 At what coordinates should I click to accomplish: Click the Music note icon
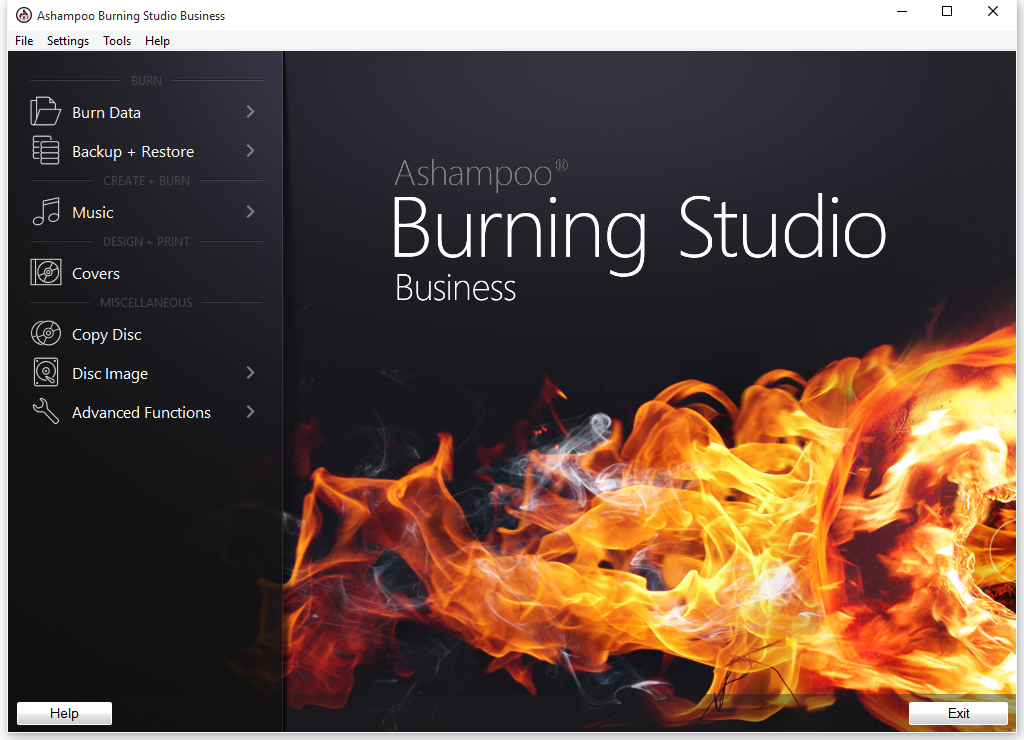46,212
